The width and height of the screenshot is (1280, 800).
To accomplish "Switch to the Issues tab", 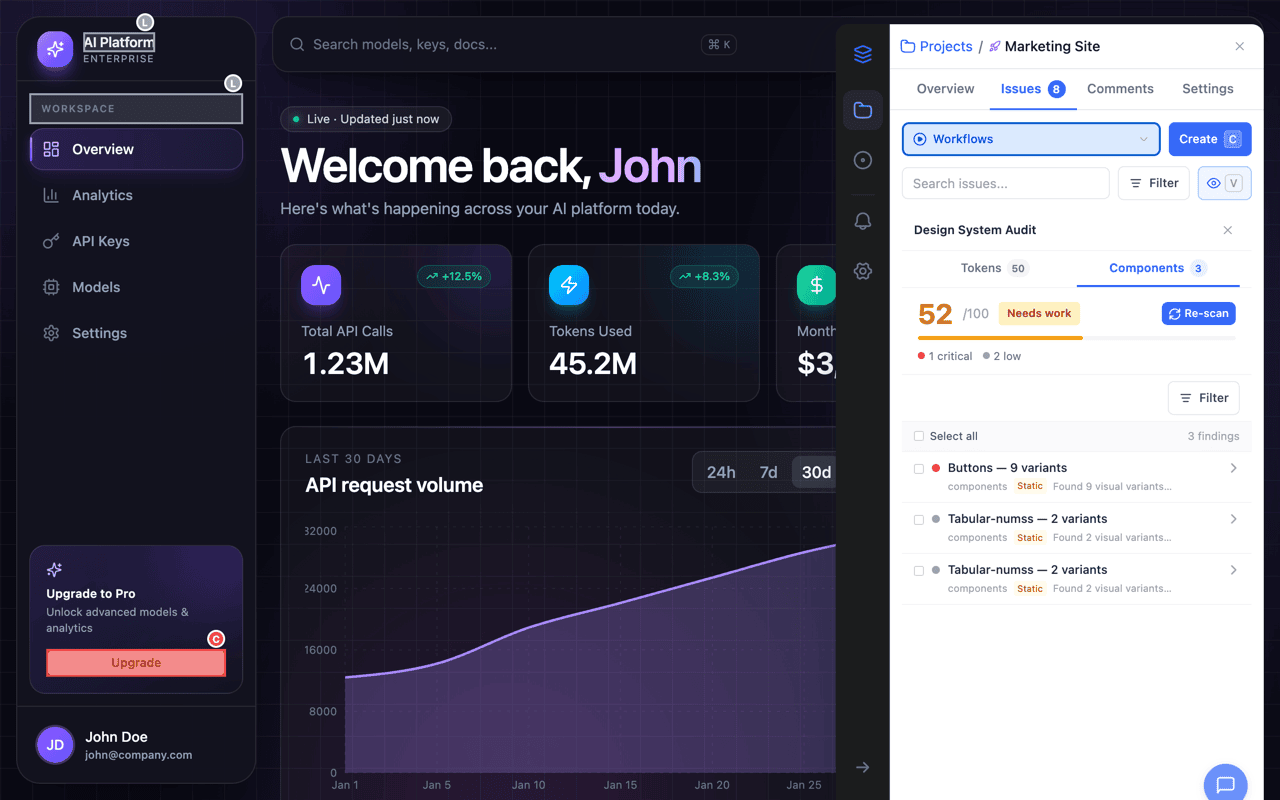I will click(1033, 89).
